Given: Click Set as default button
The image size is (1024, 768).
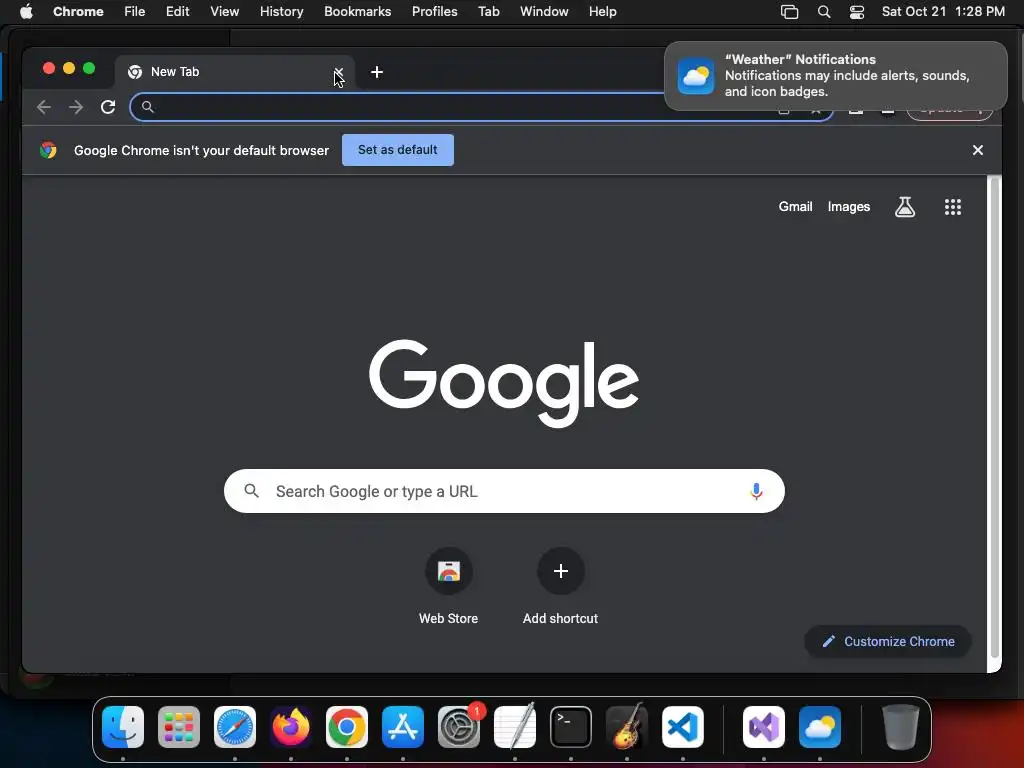Looking at the screenshot, I should (x=398, y=150).
